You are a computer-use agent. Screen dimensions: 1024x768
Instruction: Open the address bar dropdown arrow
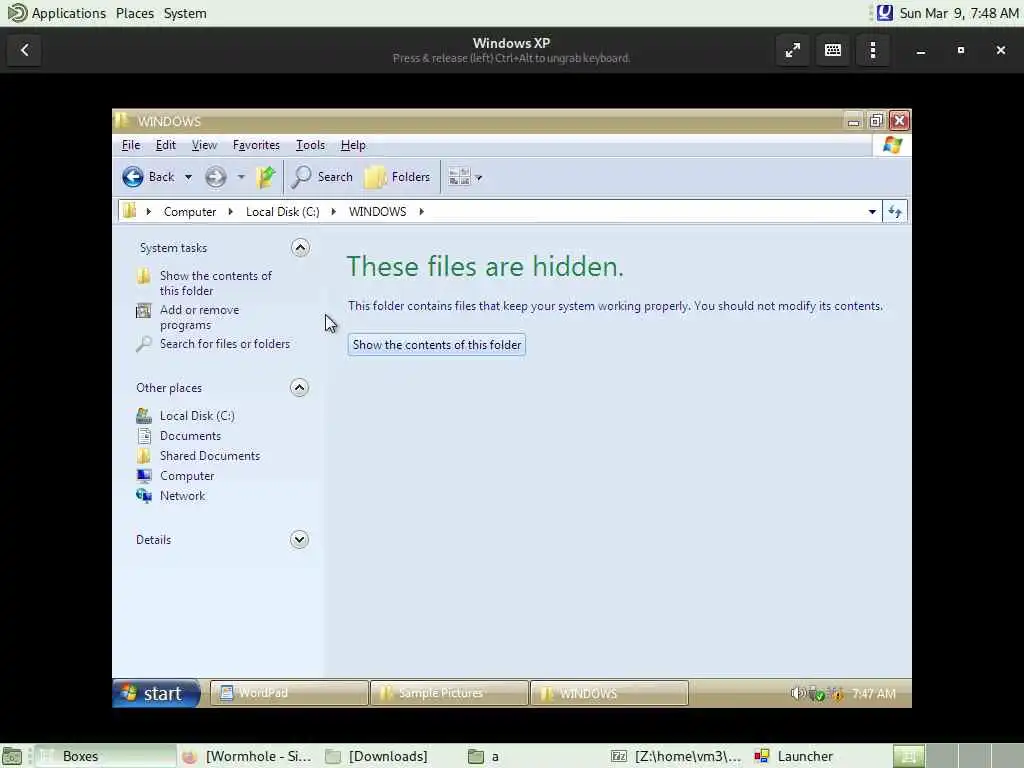pos(872,212)
